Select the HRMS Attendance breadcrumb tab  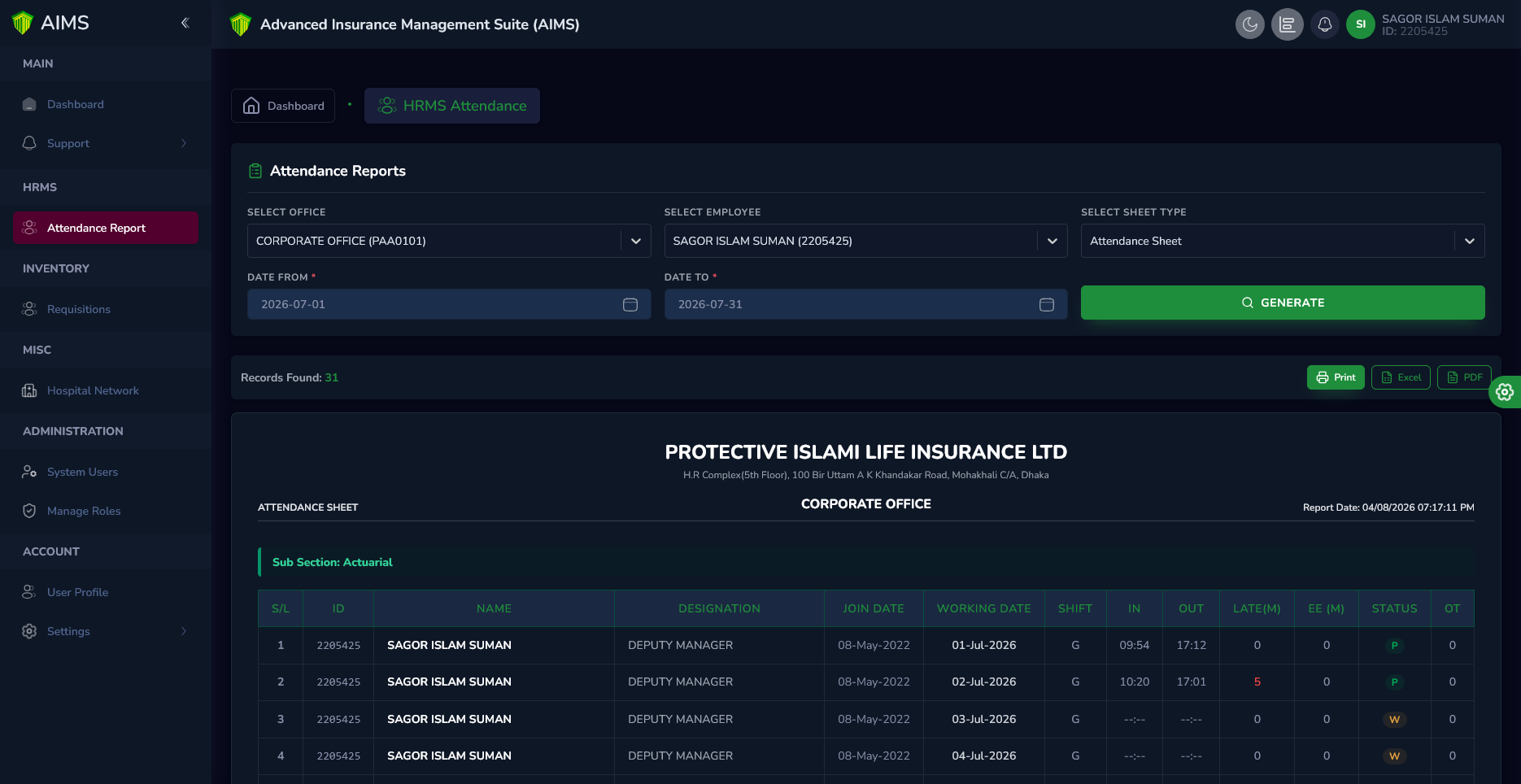[452, 106]
